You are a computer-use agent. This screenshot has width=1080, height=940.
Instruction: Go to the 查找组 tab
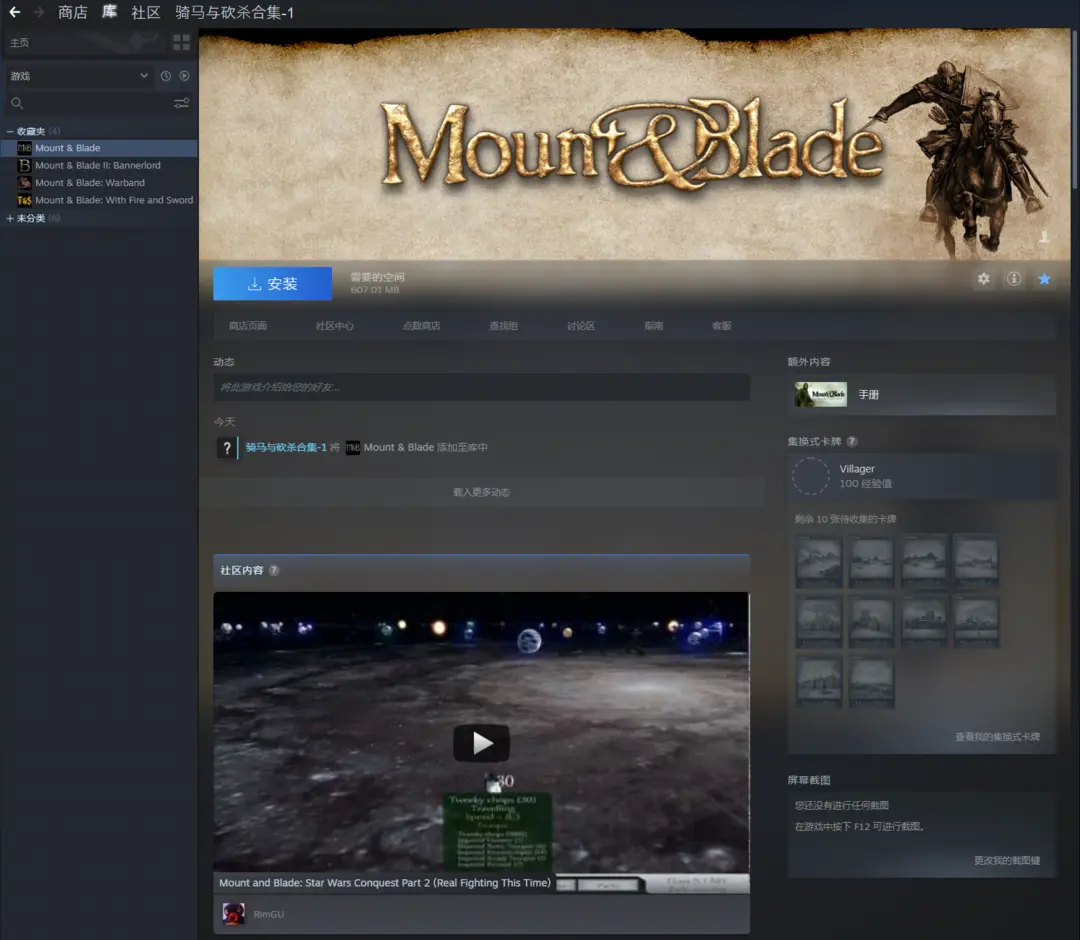[x=503, y=326]
